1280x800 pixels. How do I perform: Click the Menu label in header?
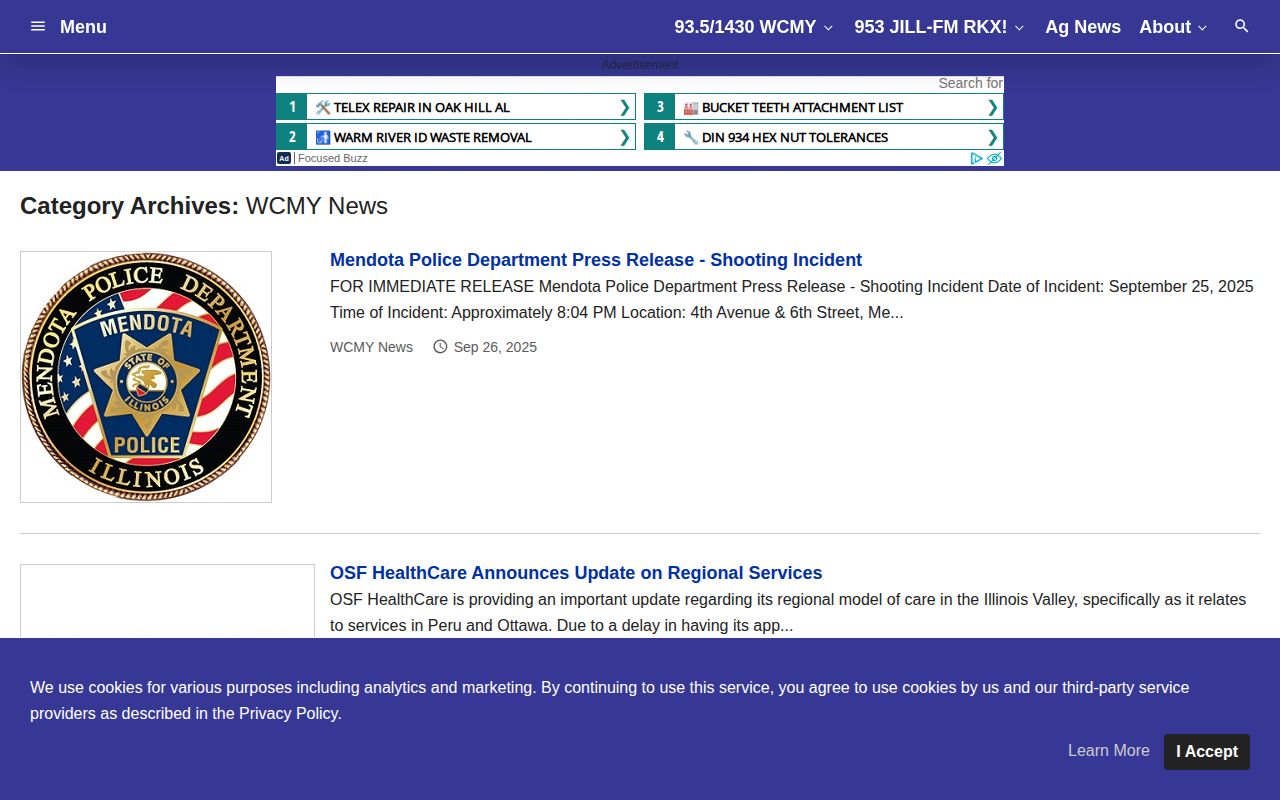pyautogui.click(x=83, y=27)
